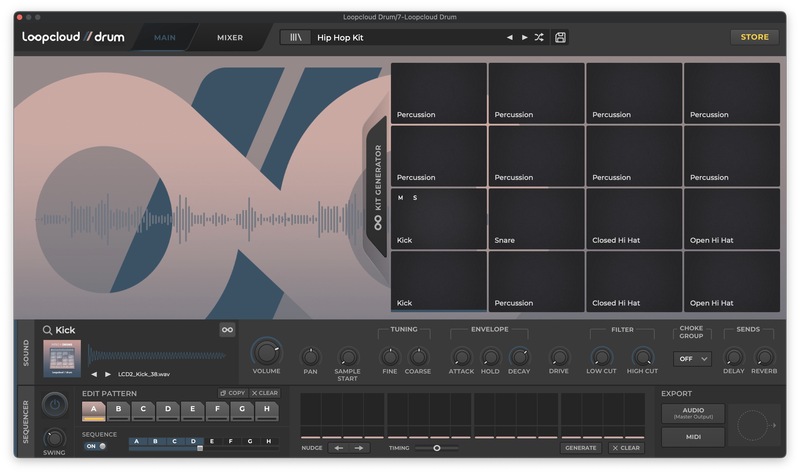Viewport: 800px width, 474px height.
Task: Load the next kit preset arrow
Action: (x=524, y=37)
